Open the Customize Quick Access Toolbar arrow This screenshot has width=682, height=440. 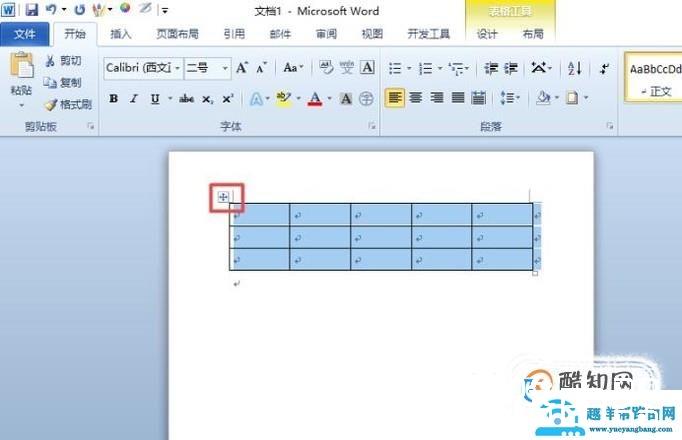pyautogui.click(x=165, y=10)
